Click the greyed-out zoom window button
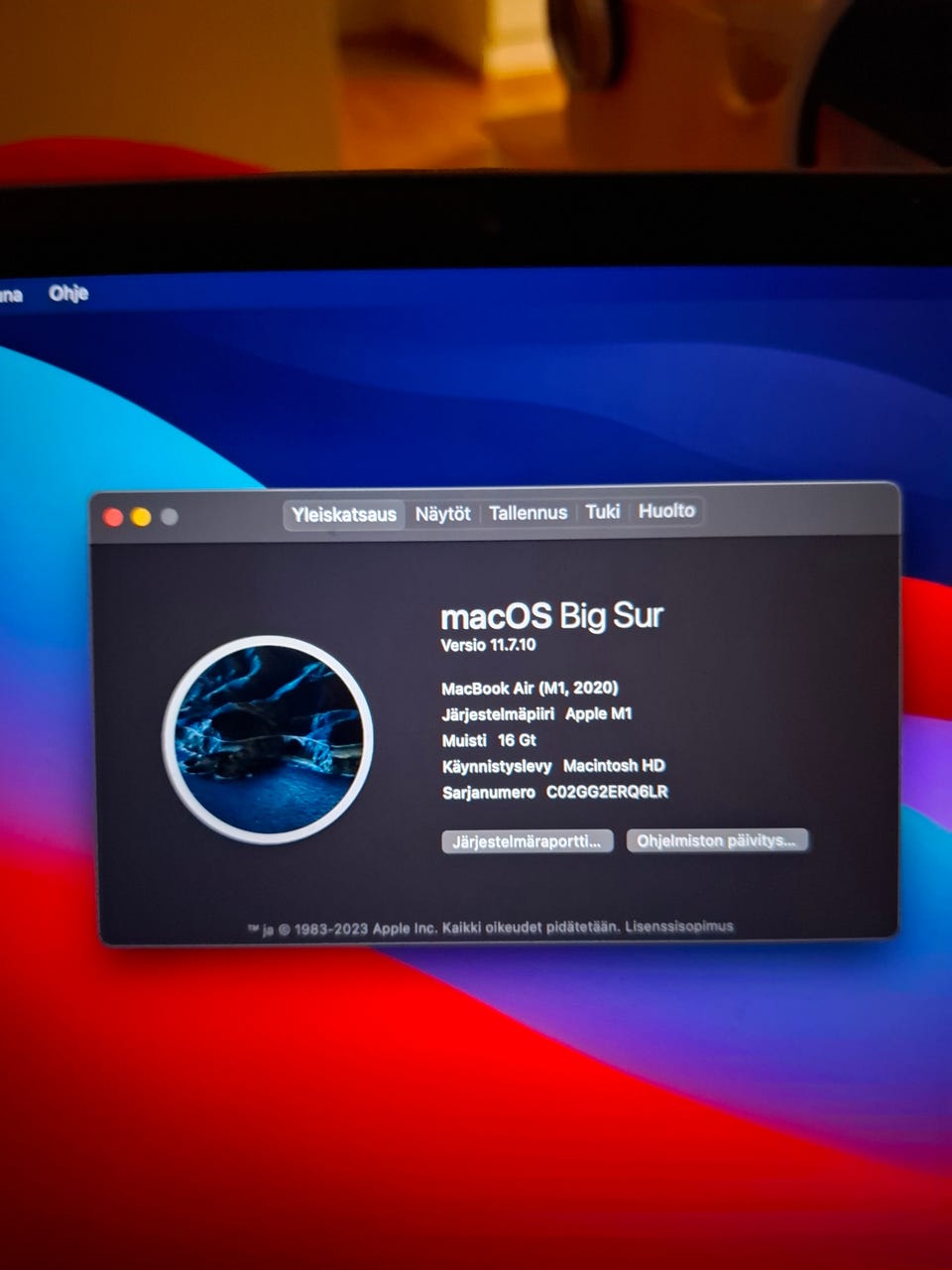Image resolution: width=952 pixels, height=1270 pixels. tap(170, 517)
